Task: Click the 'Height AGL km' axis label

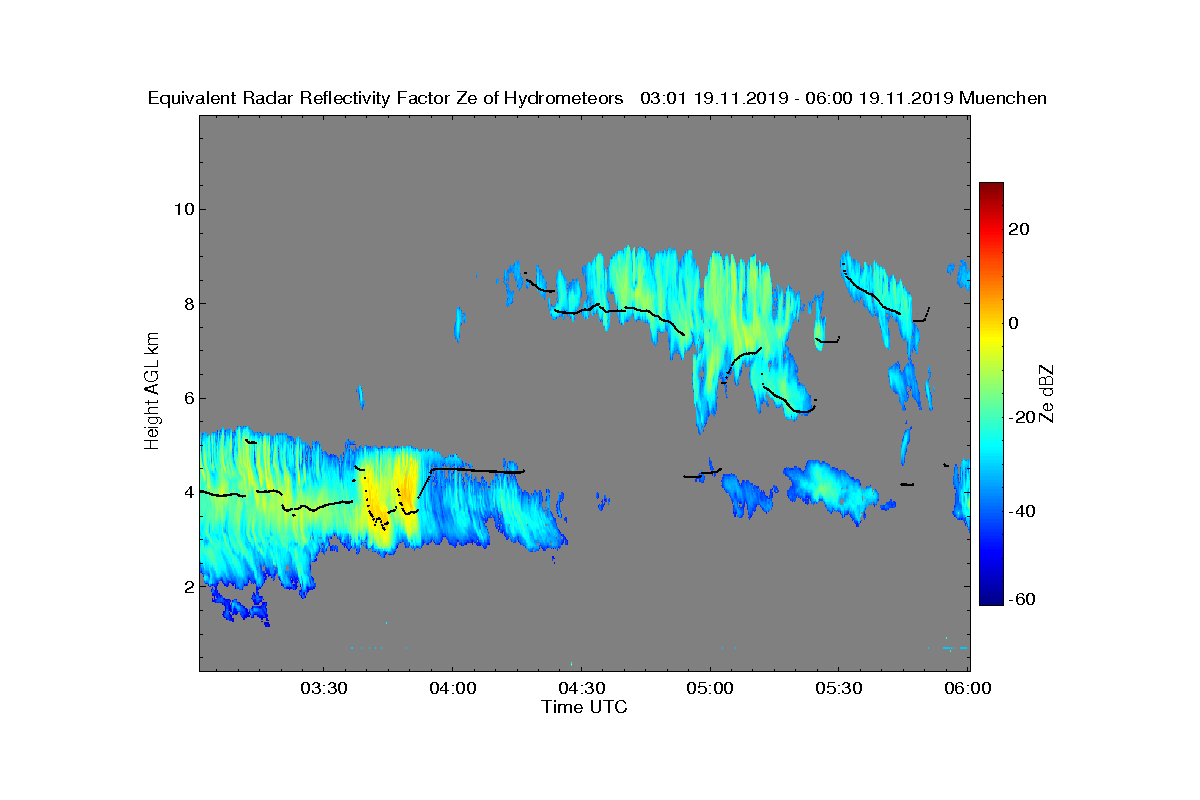Action: (152, 391)
